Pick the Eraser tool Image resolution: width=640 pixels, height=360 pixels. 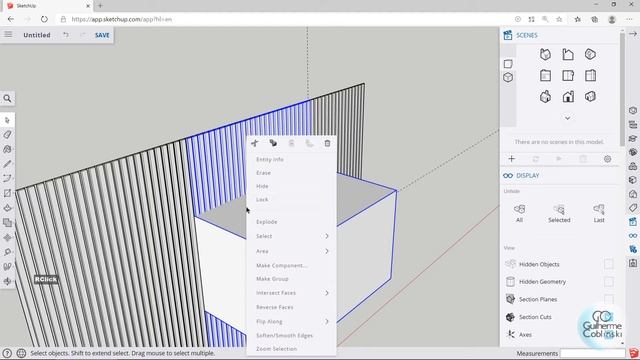[x=7, y=135]
